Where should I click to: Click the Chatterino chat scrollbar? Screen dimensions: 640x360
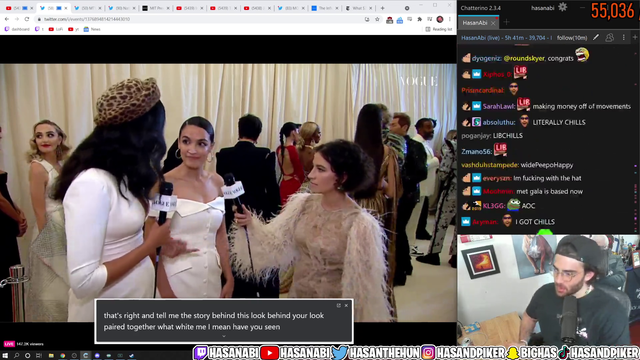pyautogui.click(x=636, y=139)
